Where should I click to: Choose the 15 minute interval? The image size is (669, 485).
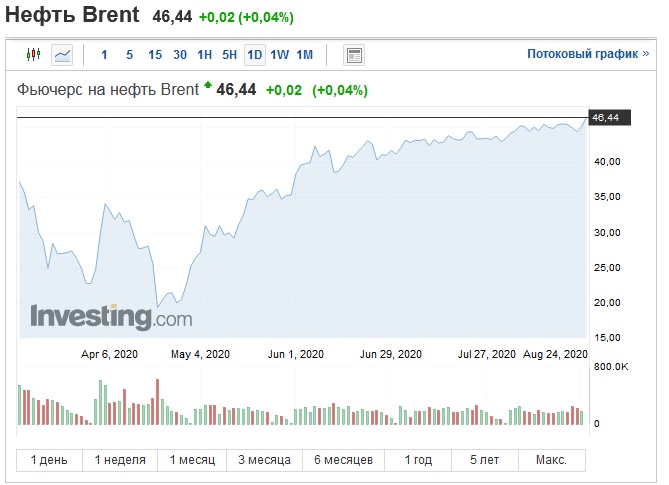click(155, 55)
